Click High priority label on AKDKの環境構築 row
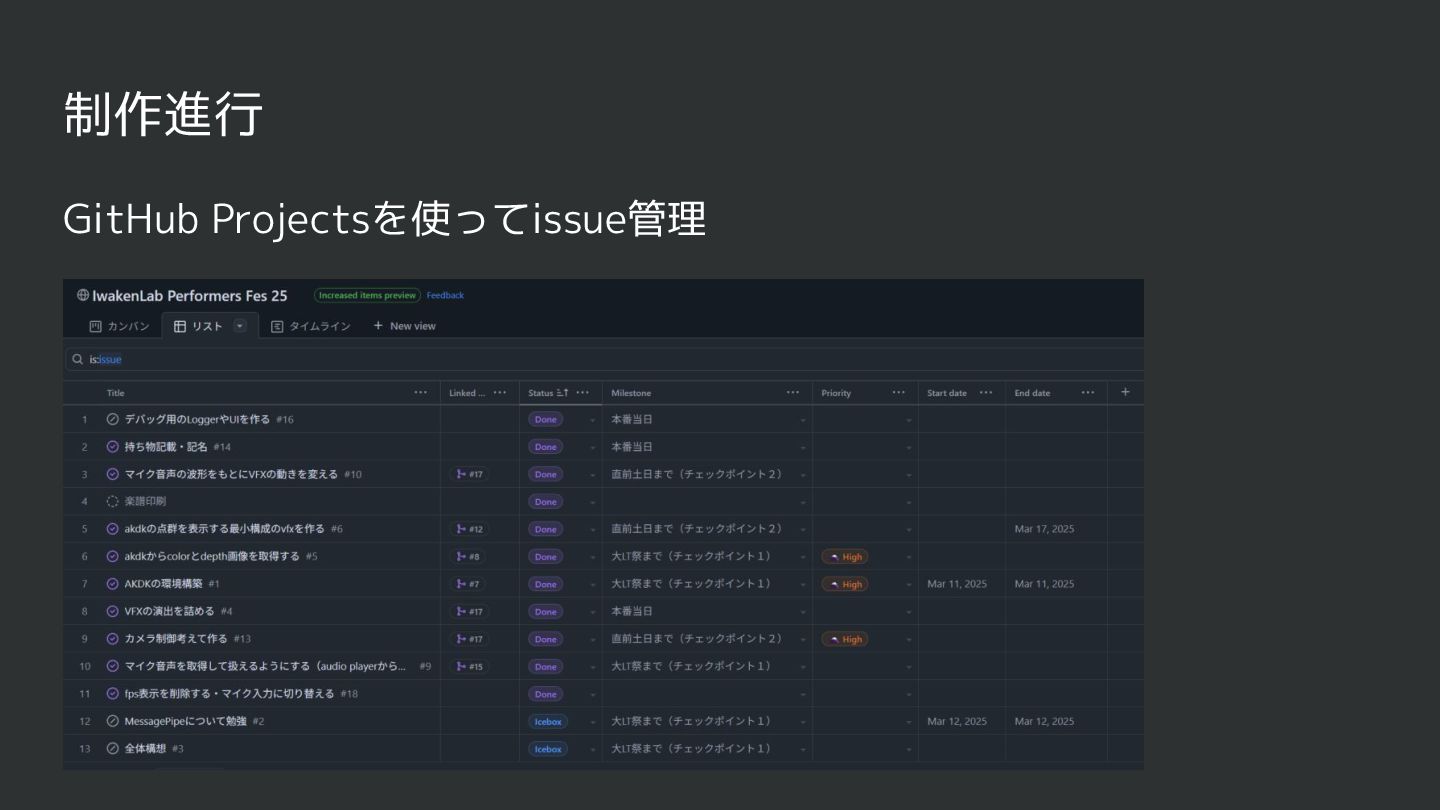The image size is (1440, 810). [x=845, y=584]
